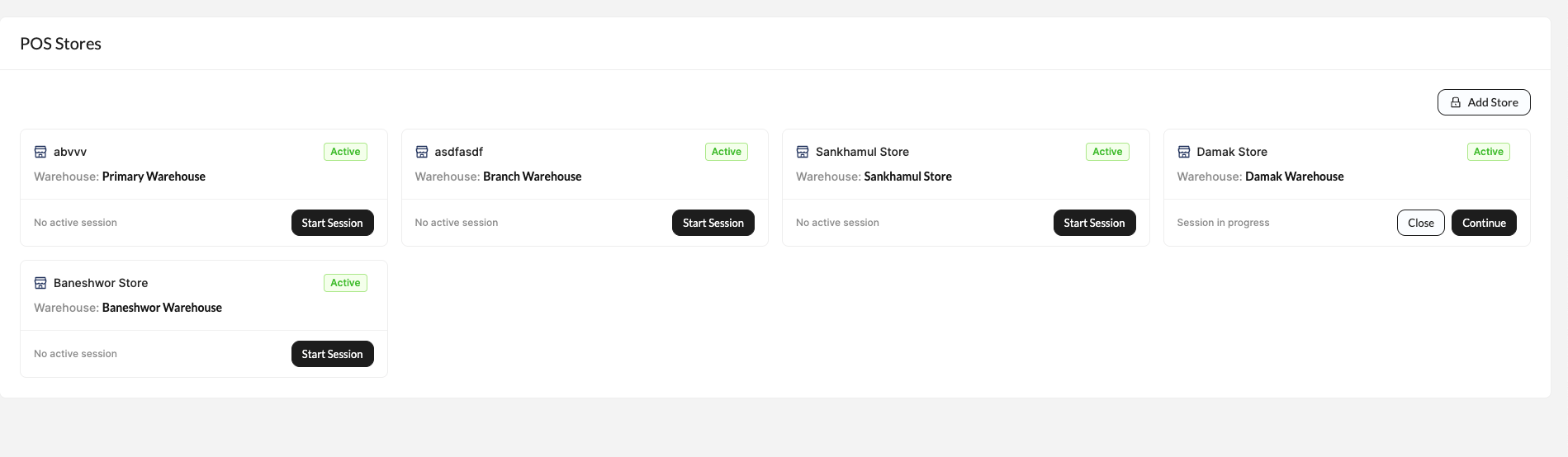Click Active badge on asdfasdf card
This screenshot has height=457, width=1568.
(x=727, y=152)
